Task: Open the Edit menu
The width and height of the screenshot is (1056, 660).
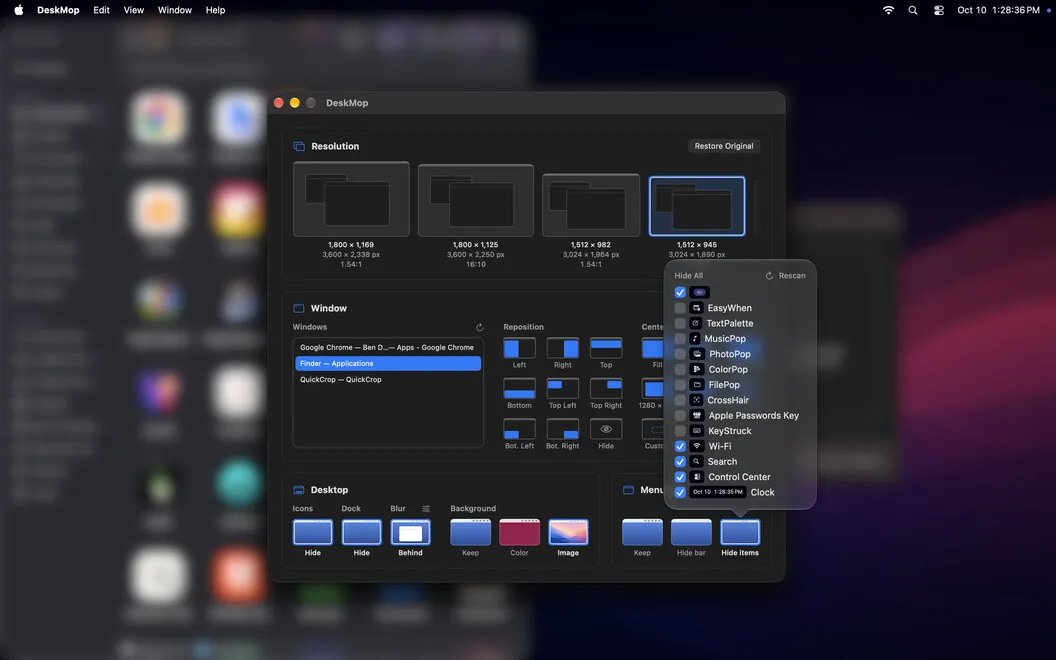Action: pyautogui.click(x=101, y=10)
